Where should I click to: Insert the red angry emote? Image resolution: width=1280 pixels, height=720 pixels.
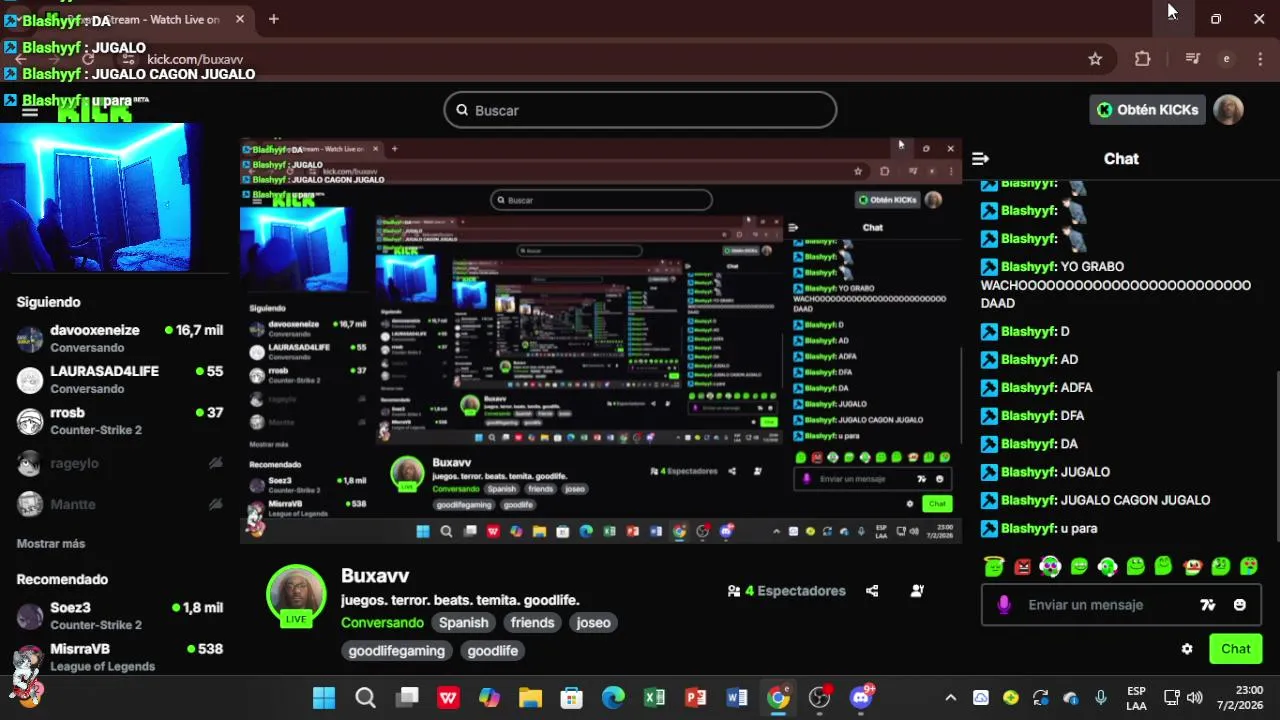click(x=1022, y=566)
